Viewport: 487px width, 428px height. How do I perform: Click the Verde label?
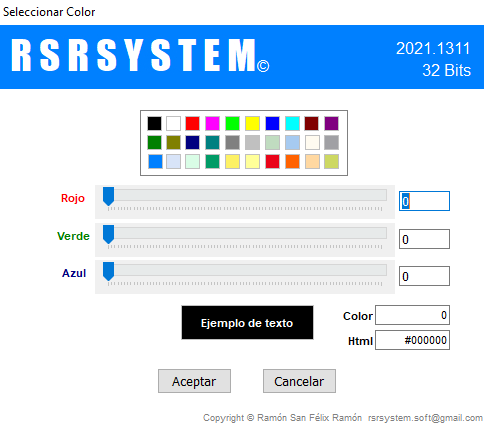(x=73, y=236)
